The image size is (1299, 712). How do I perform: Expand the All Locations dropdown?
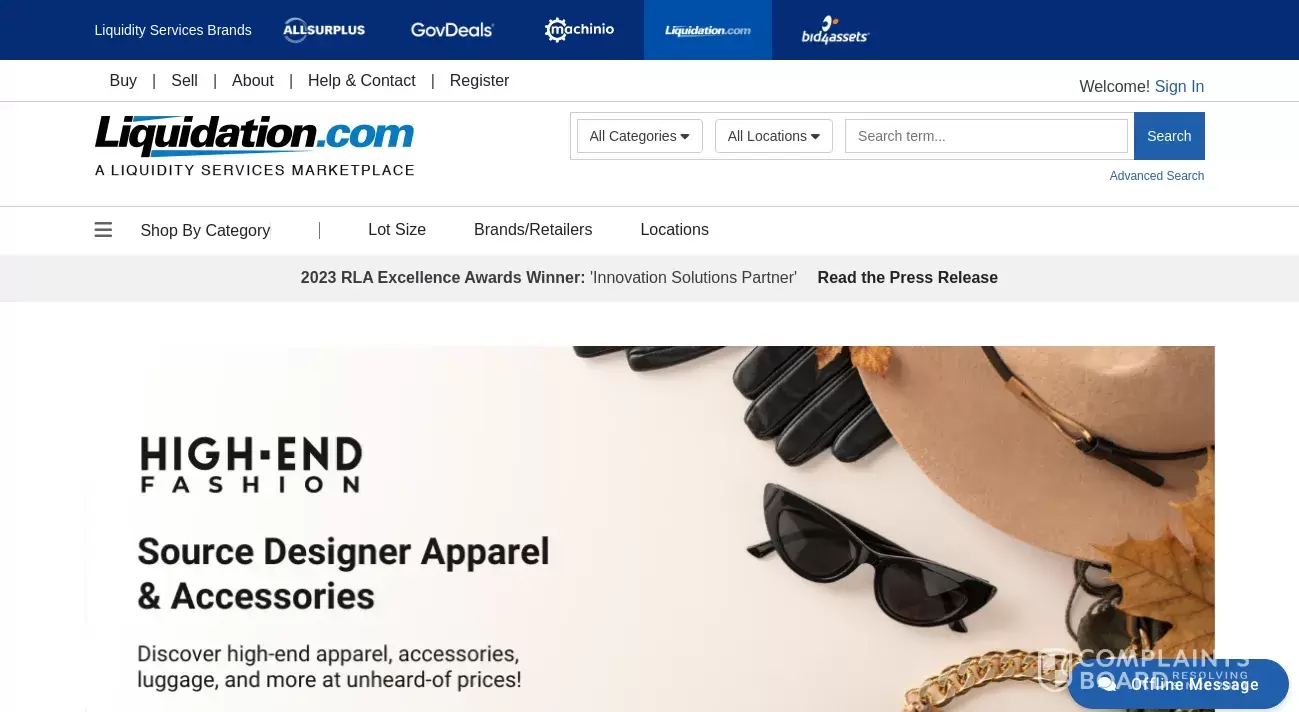click(x=774, y=136)
